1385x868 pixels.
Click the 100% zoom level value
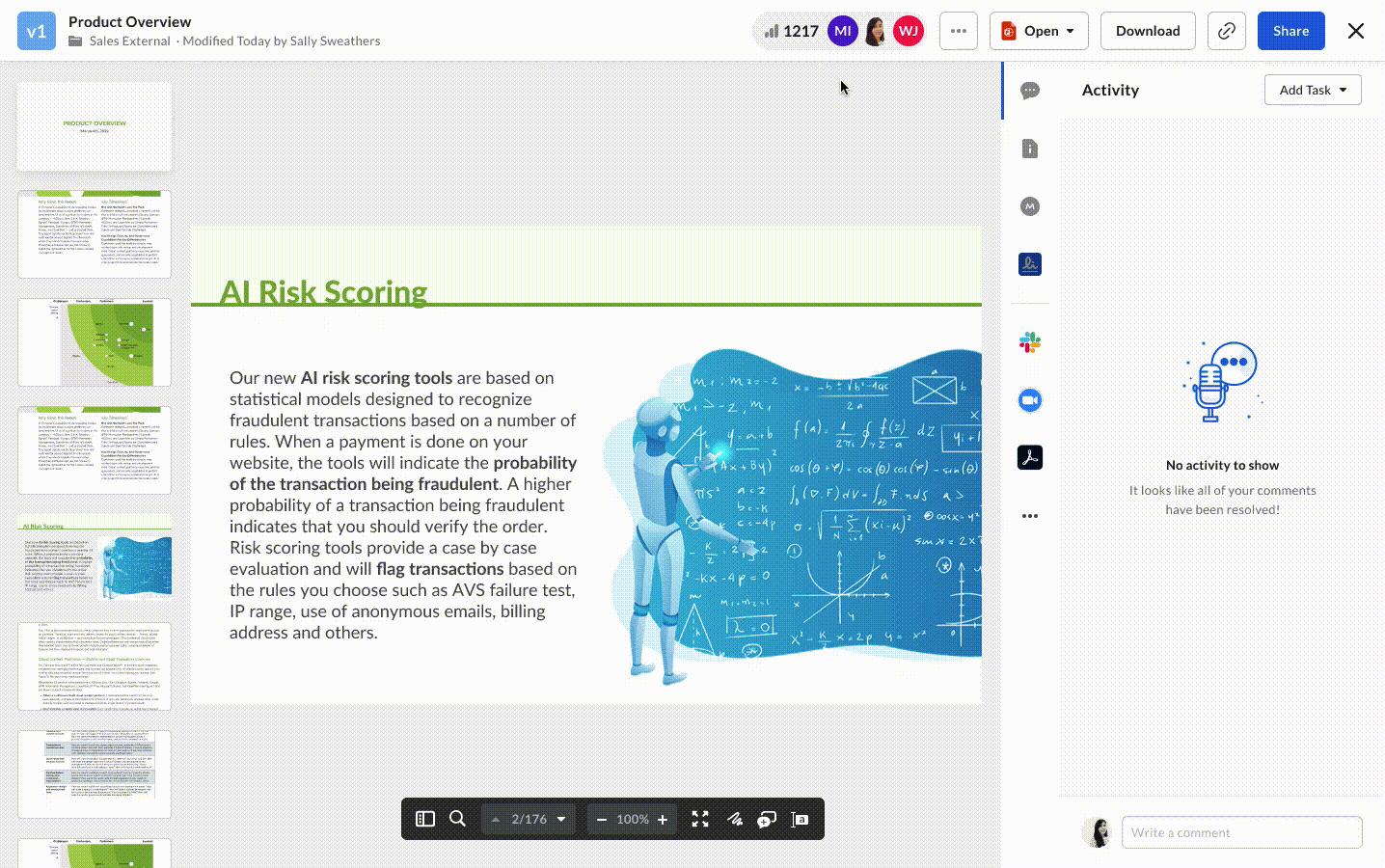click(x=633, y=820)
